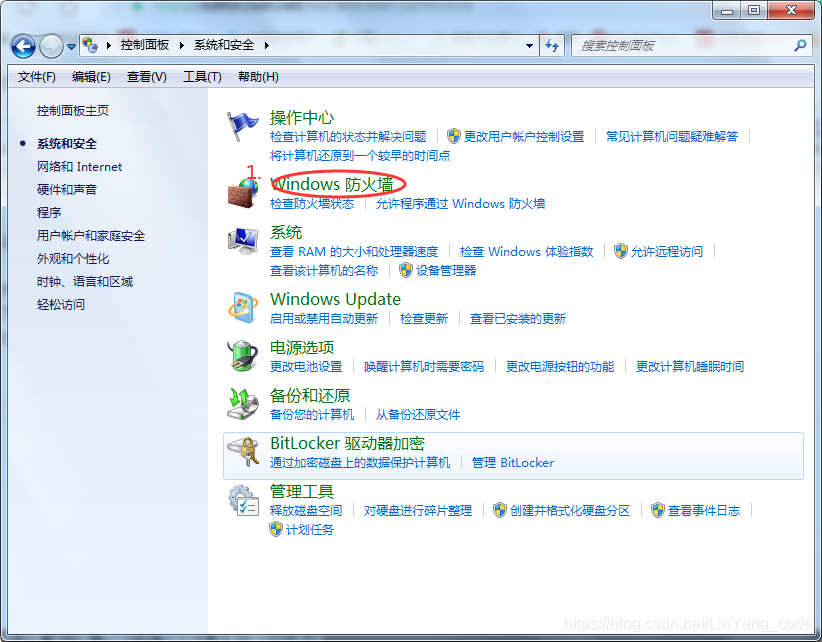822x642 pixels.
Task: Click the Backup and Restore icon
Action: pos(243,404)
